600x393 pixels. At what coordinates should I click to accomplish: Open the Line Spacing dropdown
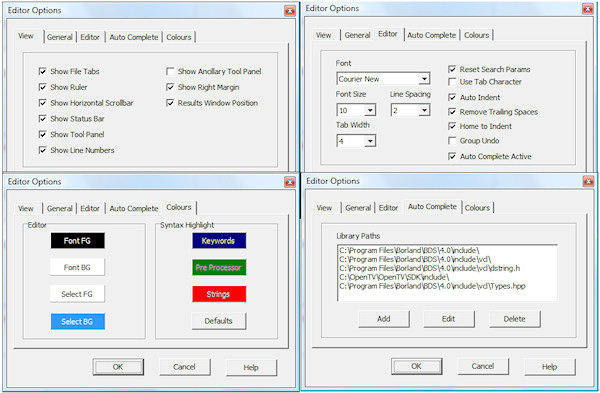click(424, 110)
